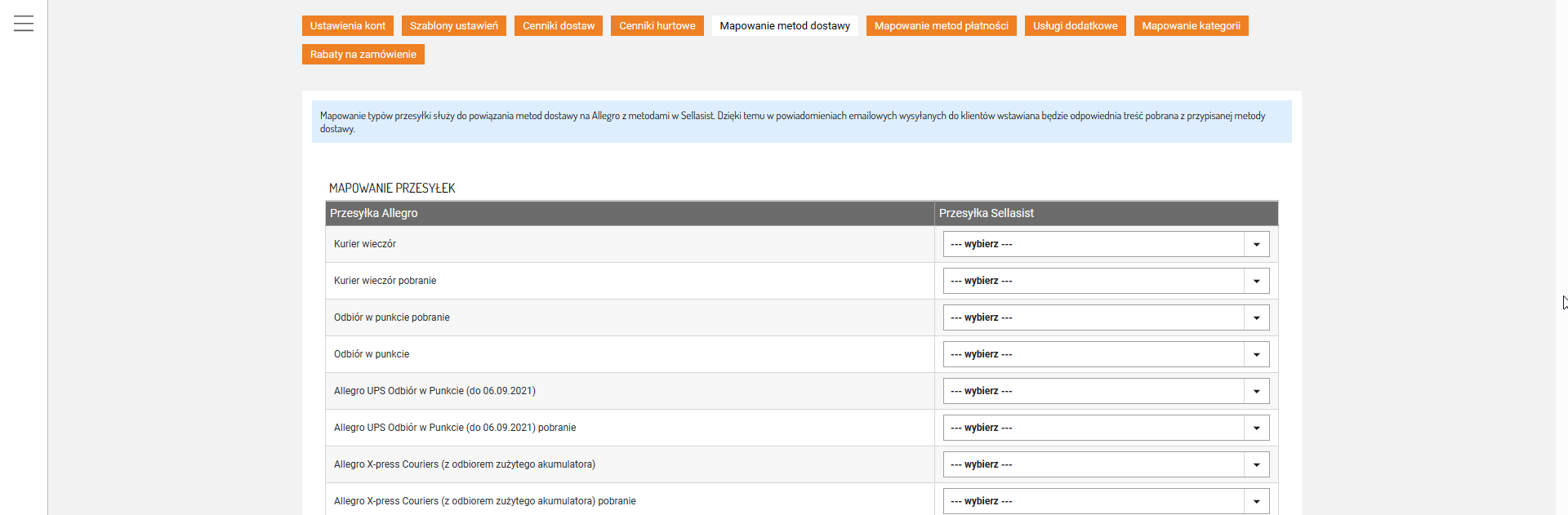Open the Ustawienia kont tab

(x=348, y=26)
